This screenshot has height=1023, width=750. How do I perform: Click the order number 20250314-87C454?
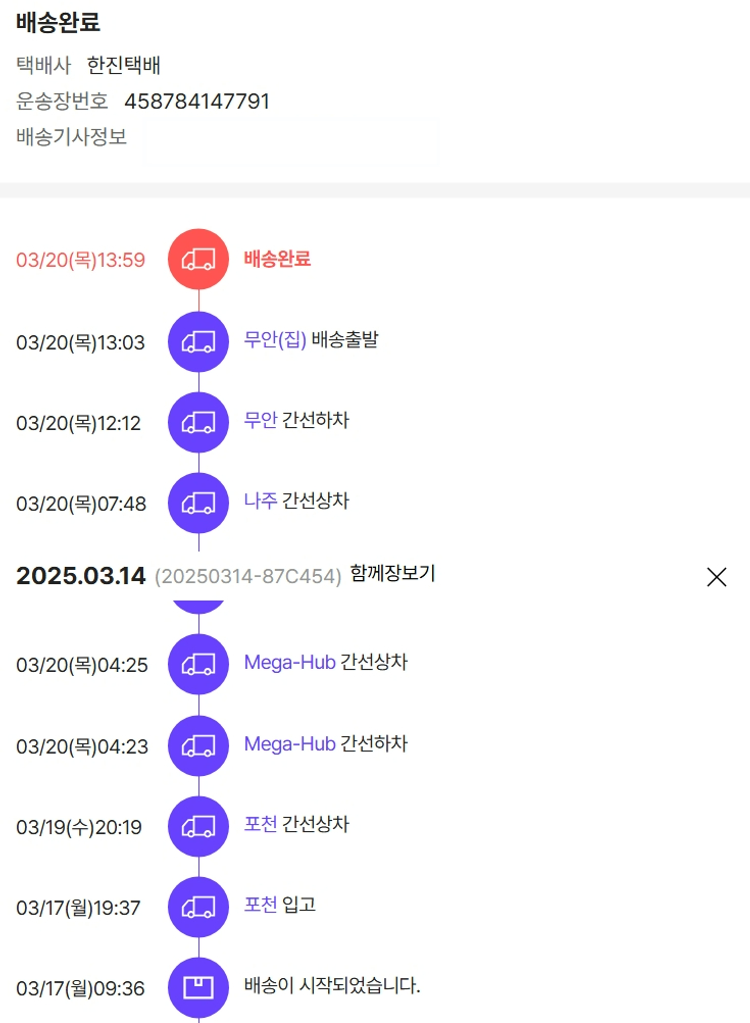click(x=248, y=577)
